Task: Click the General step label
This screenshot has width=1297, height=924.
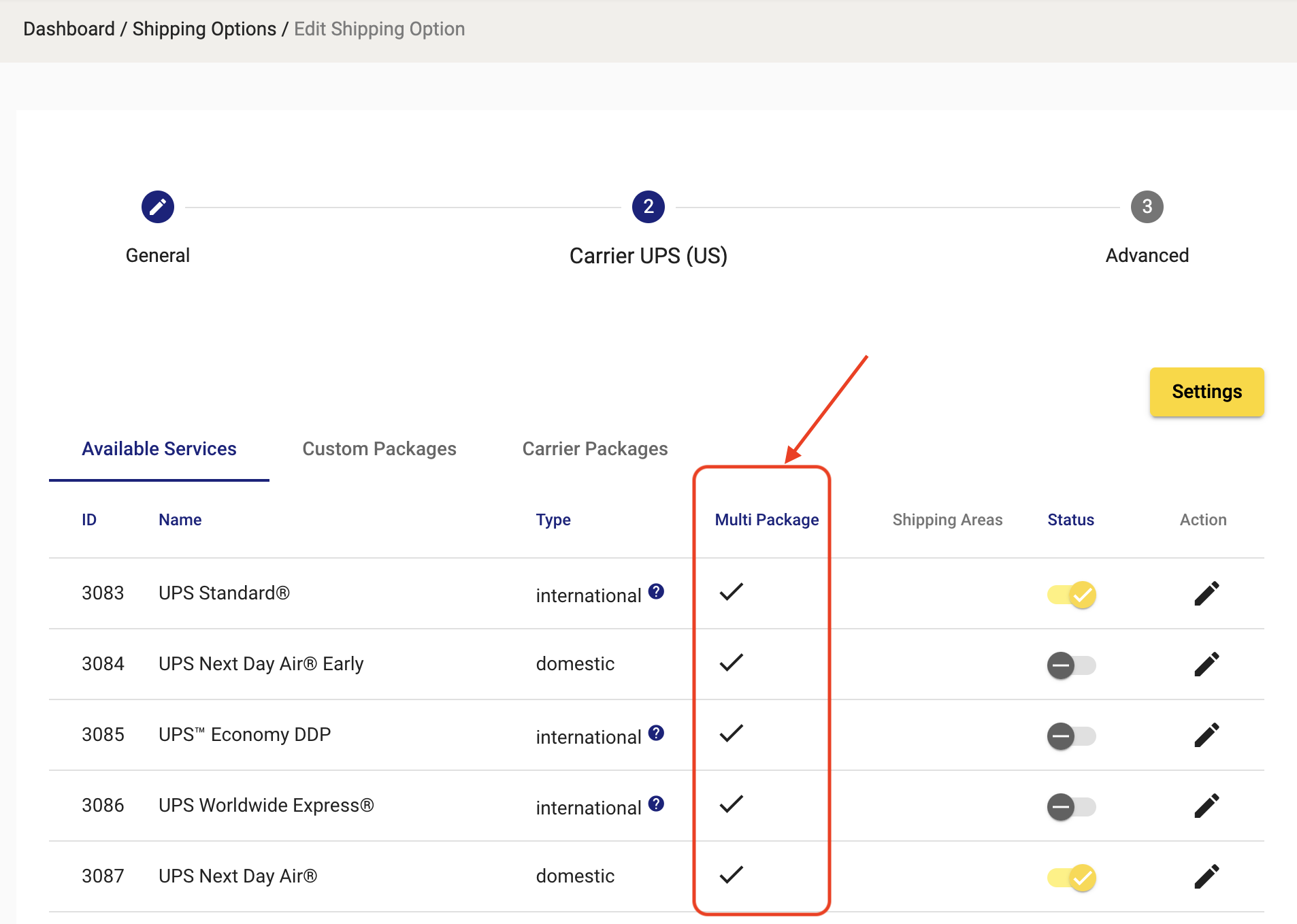Action: pos(158,256)
